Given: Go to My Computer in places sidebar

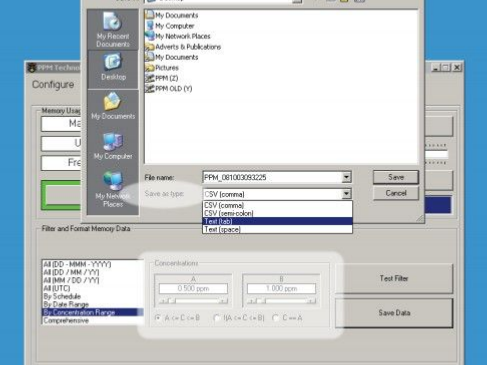Looking at the screenshot, I should click(x=113, y=147).
